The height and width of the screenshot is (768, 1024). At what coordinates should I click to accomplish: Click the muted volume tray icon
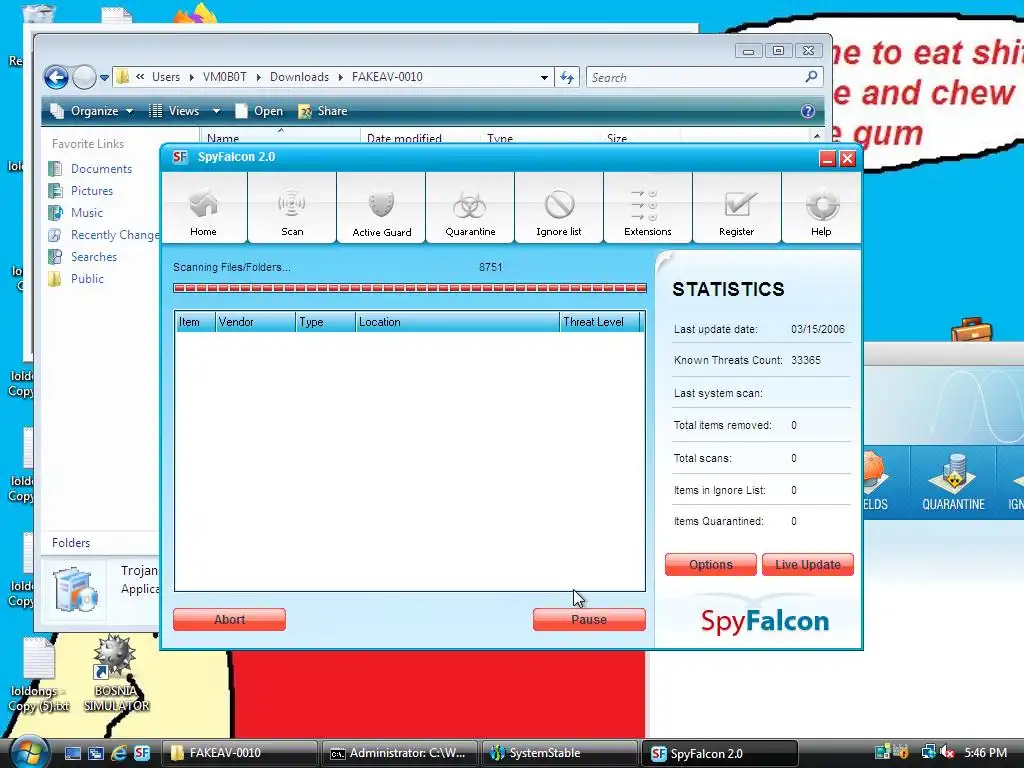pos(947,752)
